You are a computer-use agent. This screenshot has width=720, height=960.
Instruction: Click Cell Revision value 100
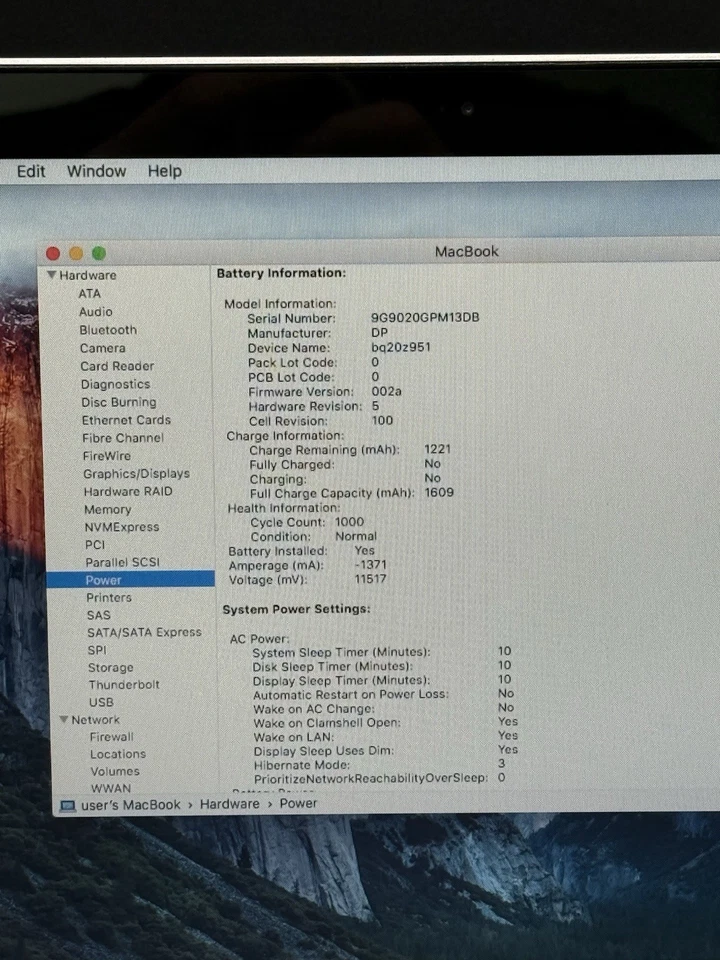pos(382,421)
